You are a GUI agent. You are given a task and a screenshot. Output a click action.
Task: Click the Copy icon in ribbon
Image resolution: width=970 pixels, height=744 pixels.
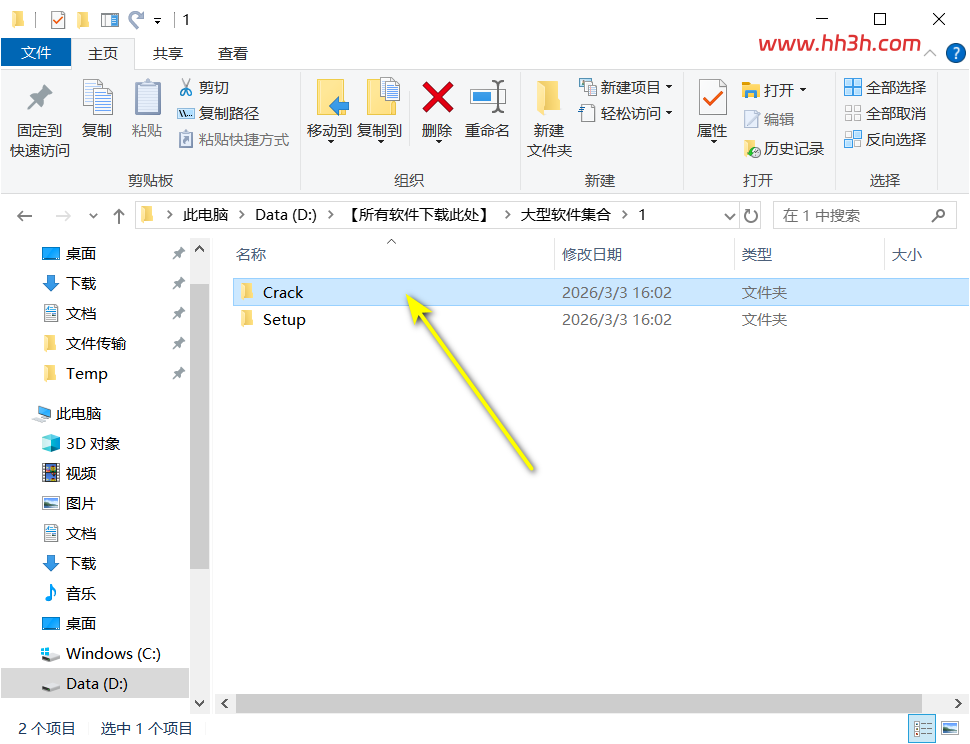[x=97, y=98]
